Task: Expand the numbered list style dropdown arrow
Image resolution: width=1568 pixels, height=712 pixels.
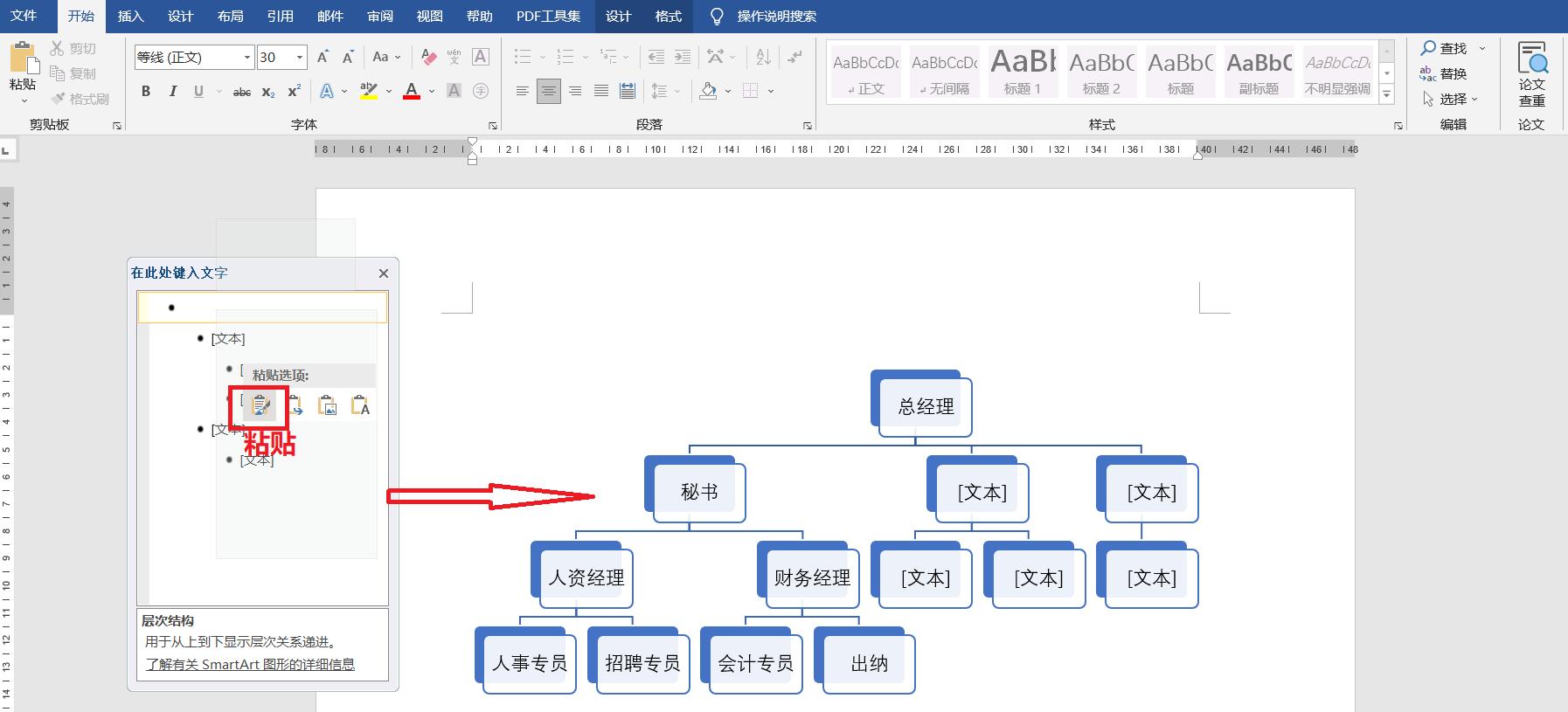Action: coord(586,58)
